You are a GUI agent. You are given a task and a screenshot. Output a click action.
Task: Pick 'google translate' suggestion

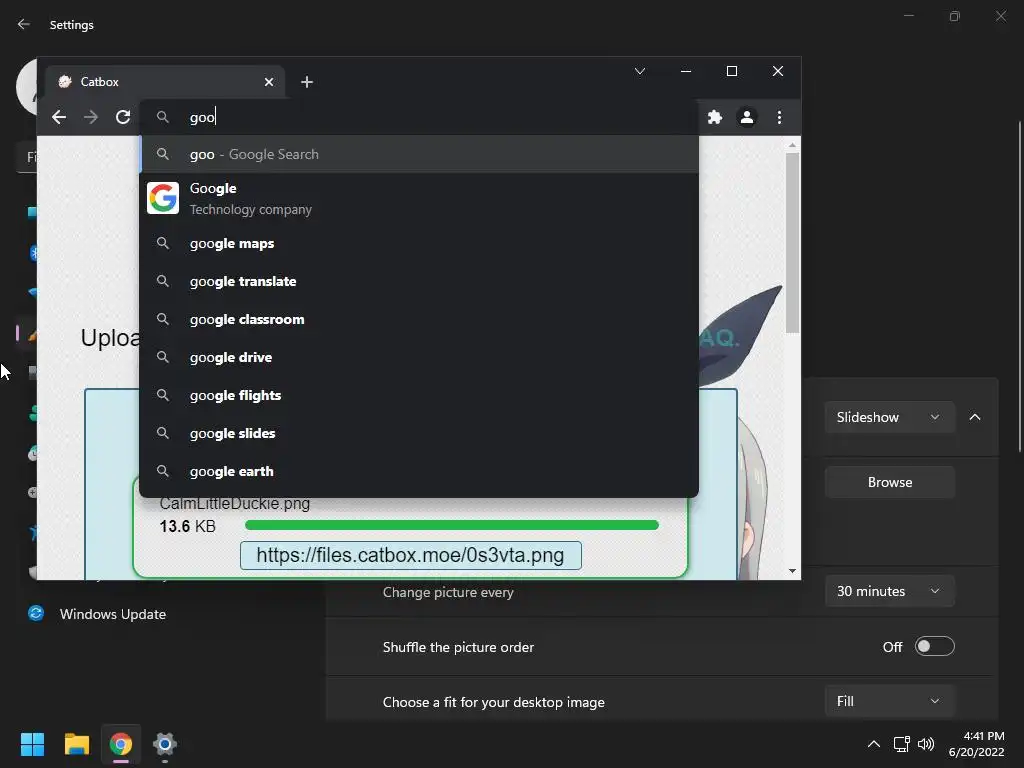[419, 281]
